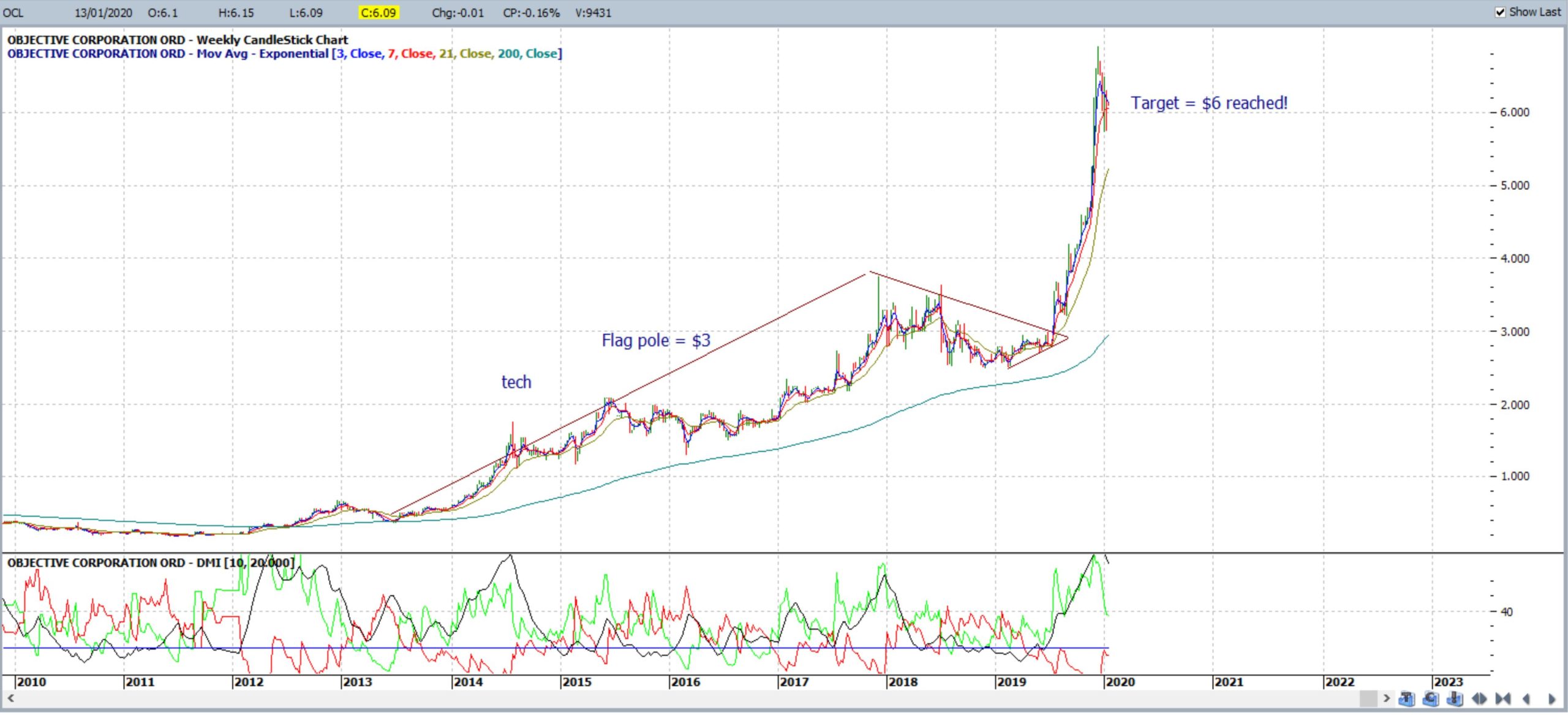
Task: Click the single right arrow shift icon
Action: (1551, 698)
